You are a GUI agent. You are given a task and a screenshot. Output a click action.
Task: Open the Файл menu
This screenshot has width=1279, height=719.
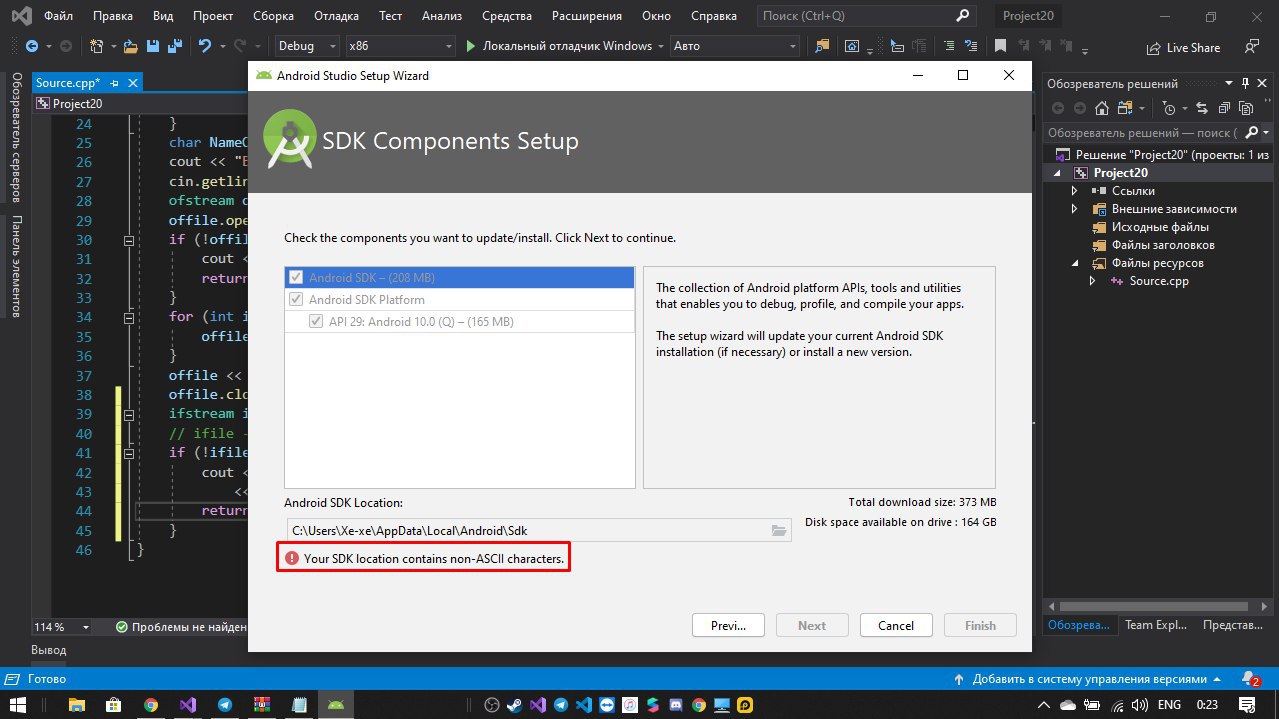pyautogui.click(x=58, y=16)
